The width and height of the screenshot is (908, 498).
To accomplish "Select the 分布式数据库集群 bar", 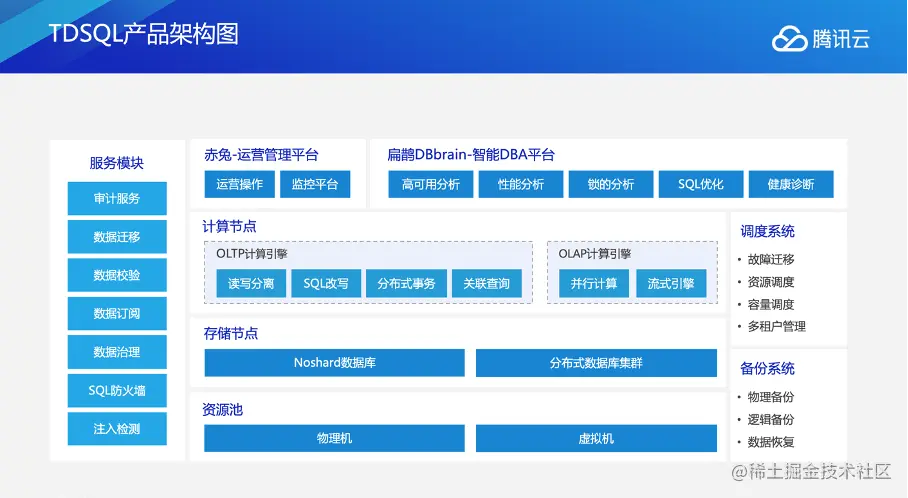I will pos(596,362).
